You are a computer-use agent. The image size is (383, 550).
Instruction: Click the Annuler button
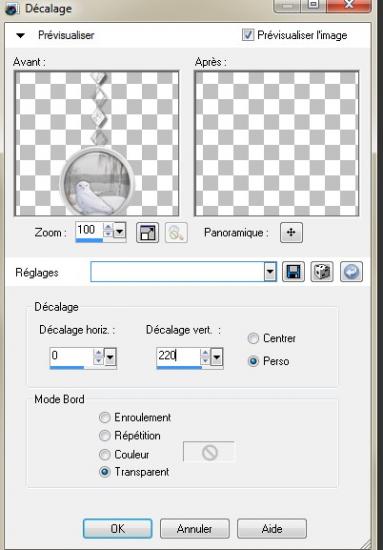195,529
